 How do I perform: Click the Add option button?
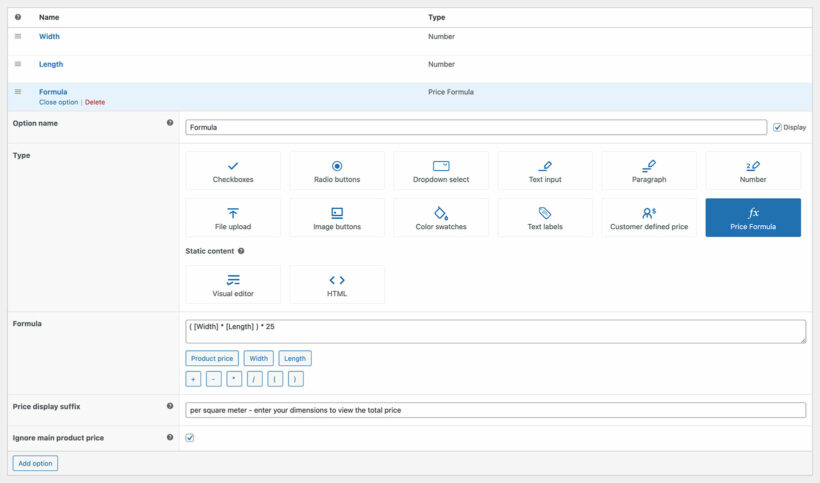[x=35, y=463]
